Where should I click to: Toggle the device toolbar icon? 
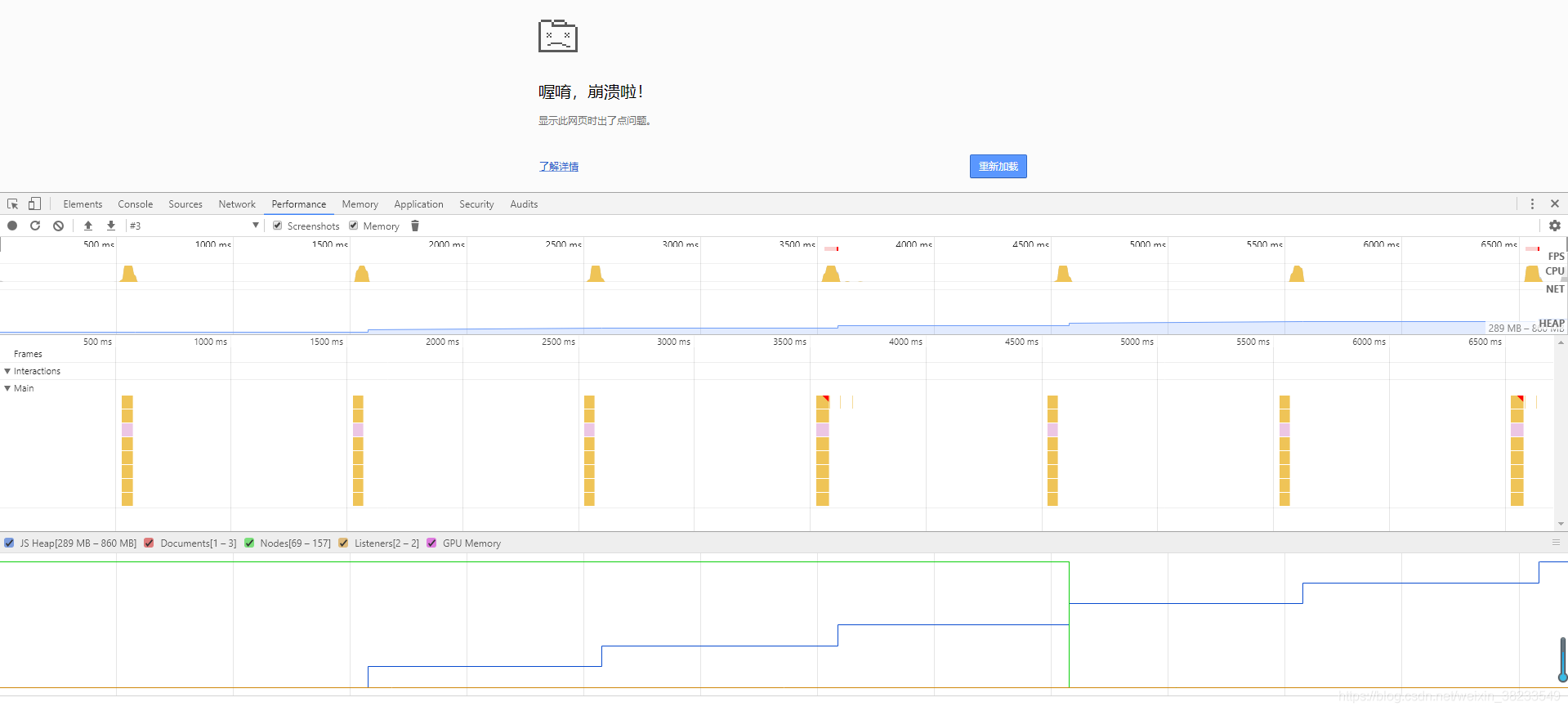34,204
